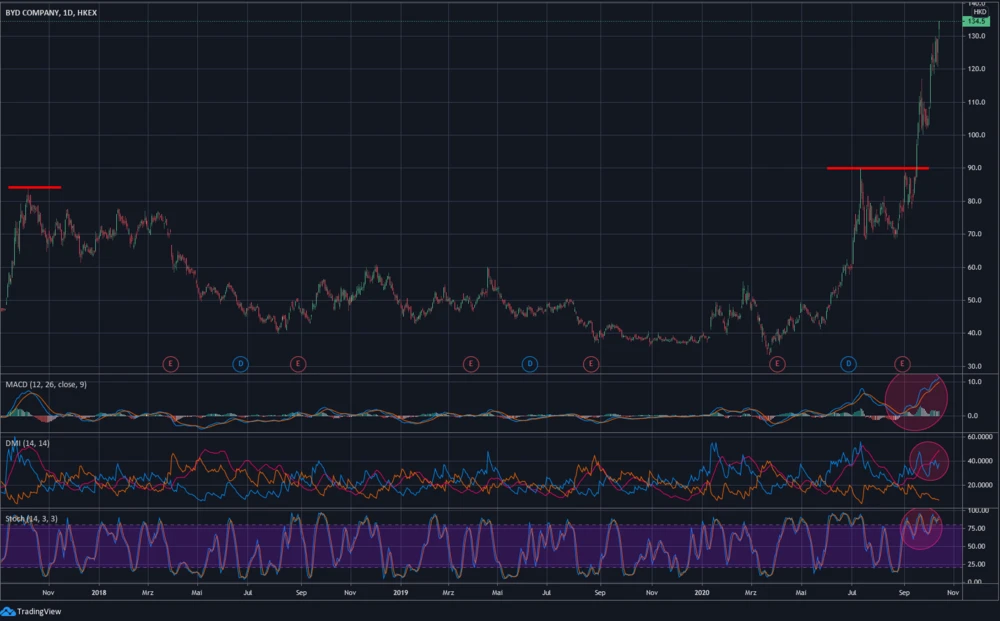Select the short red line above the 2017 high

coord(34,187)
